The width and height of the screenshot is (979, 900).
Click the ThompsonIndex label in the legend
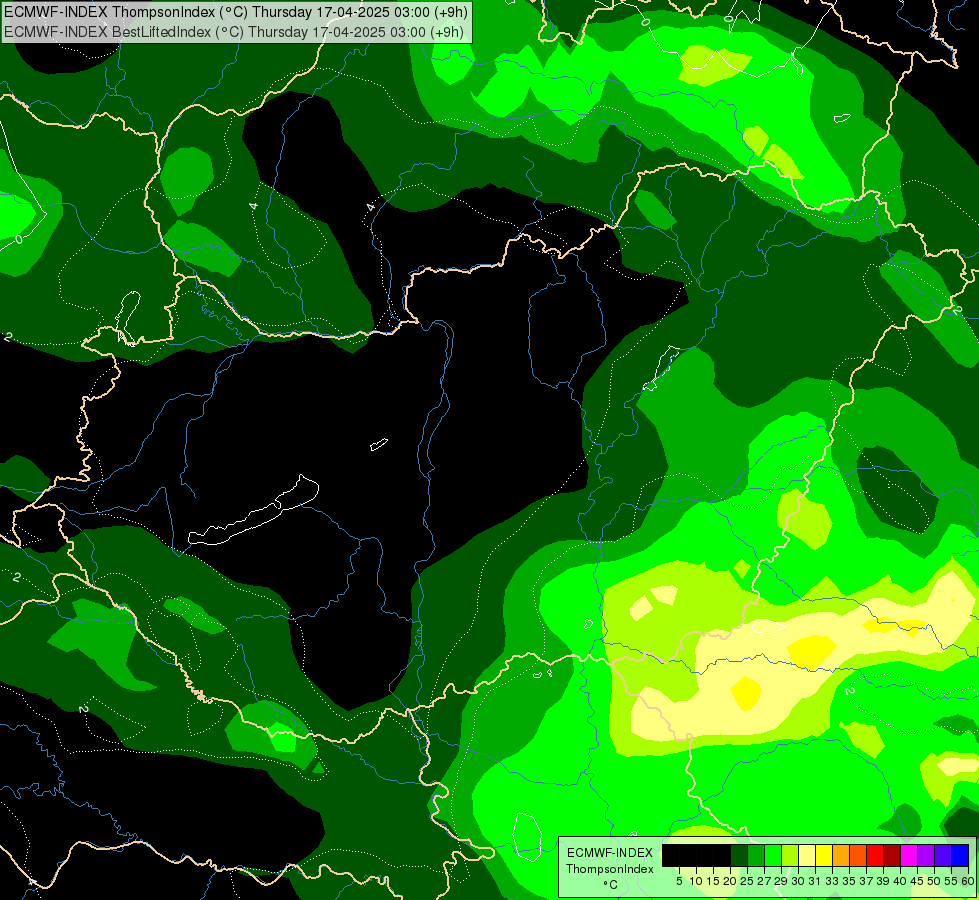[610, 869]
